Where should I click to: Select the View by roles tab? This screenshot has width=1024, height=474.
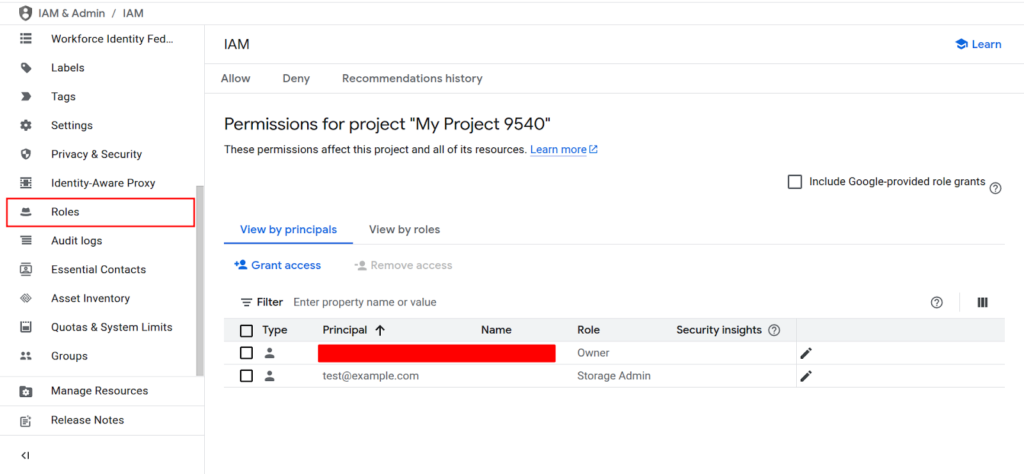tap(404, 230)
